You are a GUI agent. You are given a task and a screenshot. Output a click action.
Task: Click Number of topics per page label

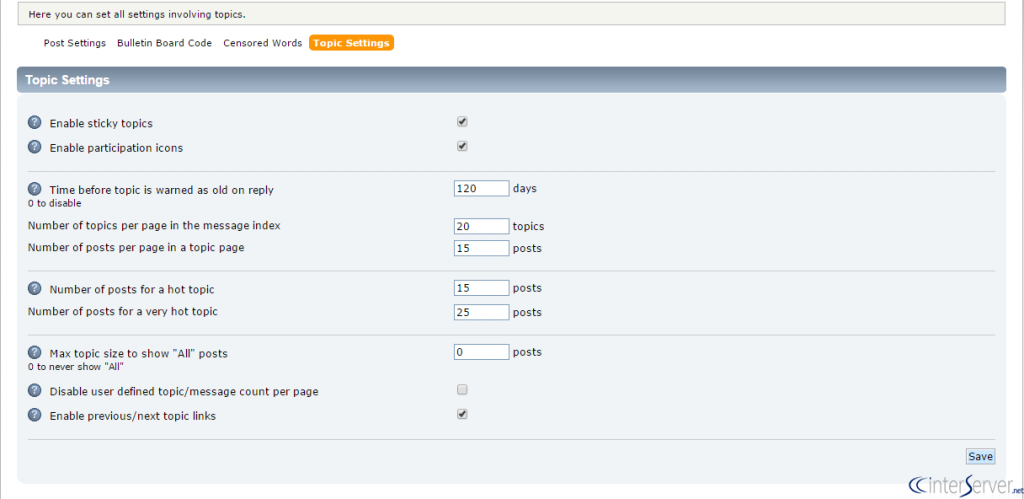point(154,225)
